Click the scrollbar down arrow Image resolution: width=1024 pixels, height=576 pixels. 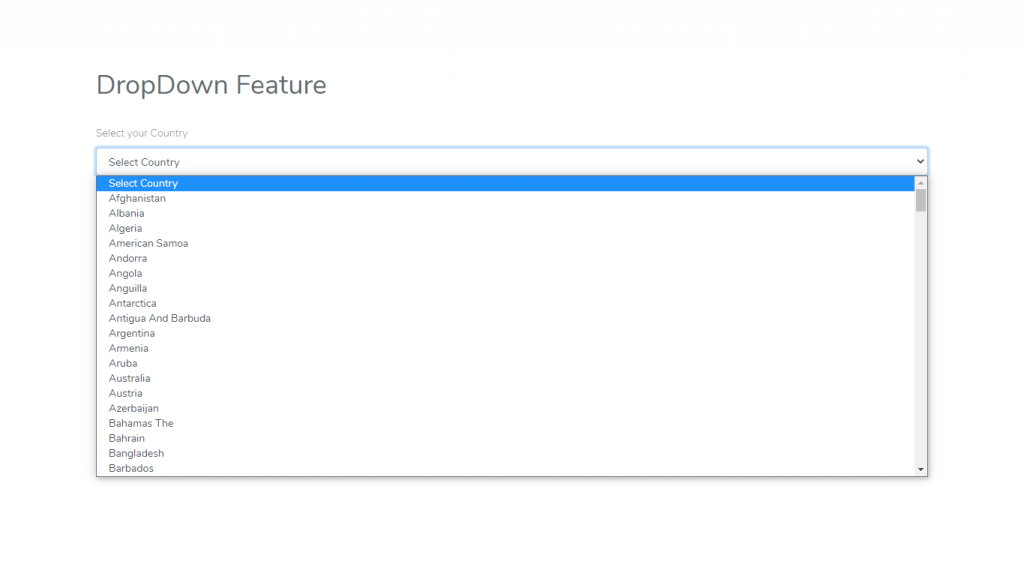[x=921, y=469]
